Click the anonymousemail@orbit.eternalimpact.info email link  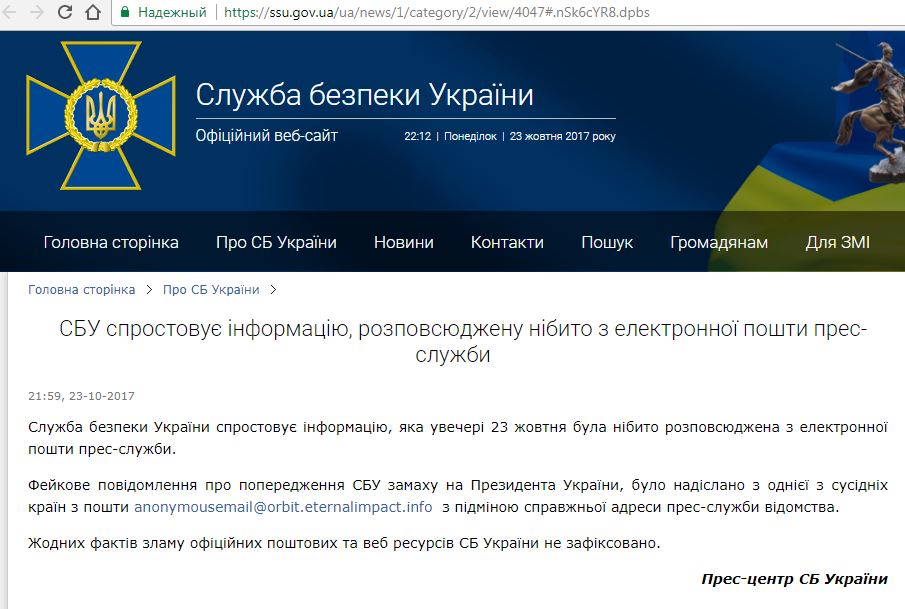click(x=284, y=507)
